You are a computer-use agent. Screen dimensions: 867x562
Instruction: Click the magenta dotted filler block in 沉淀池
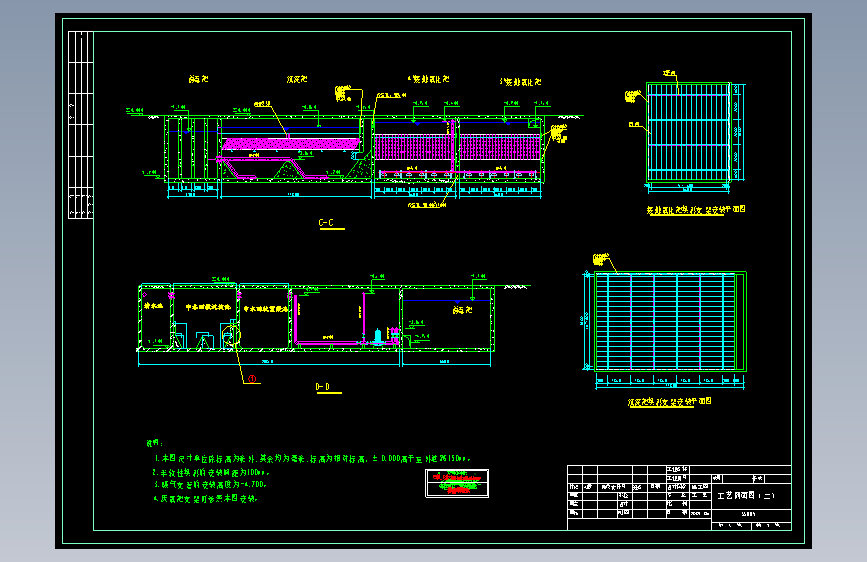[x=290, y=144]
